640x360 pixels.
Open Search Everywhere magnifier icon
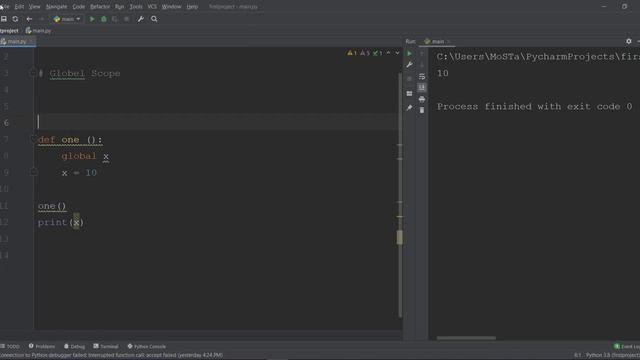pos(154,19)
